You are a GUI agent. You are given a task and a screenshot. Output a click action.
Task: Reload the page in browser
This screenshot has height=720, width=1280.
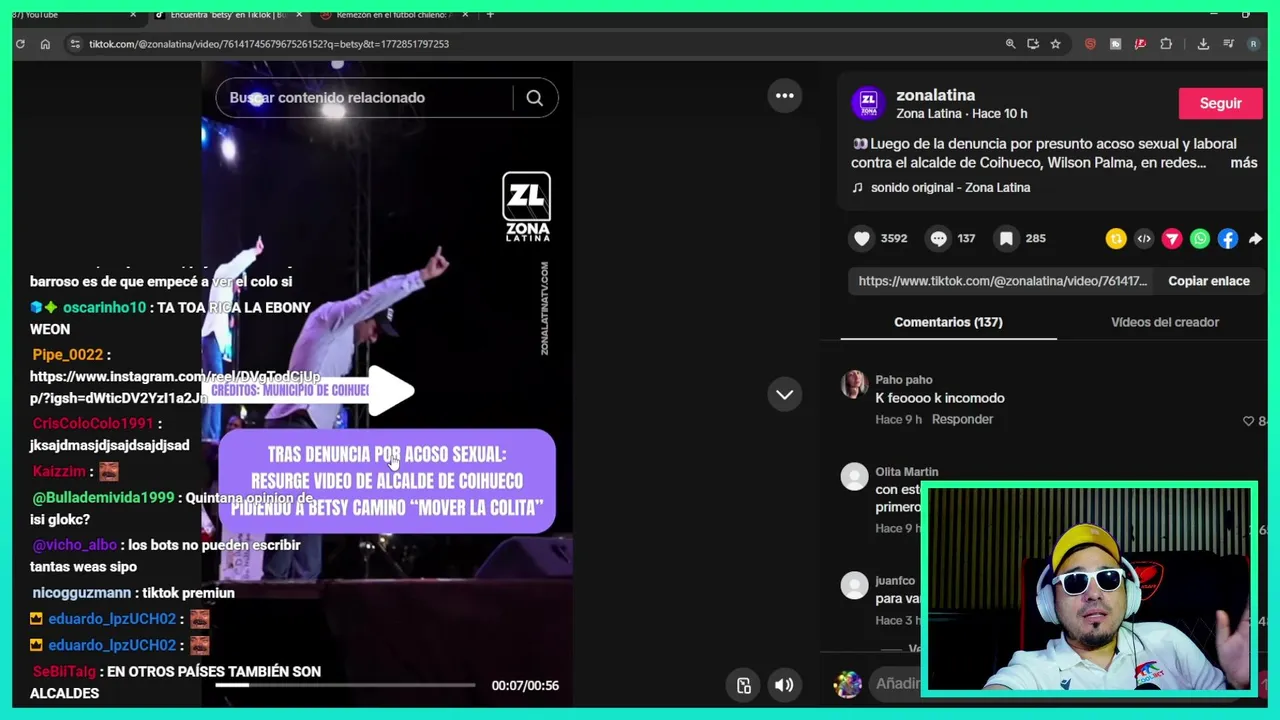20,44
